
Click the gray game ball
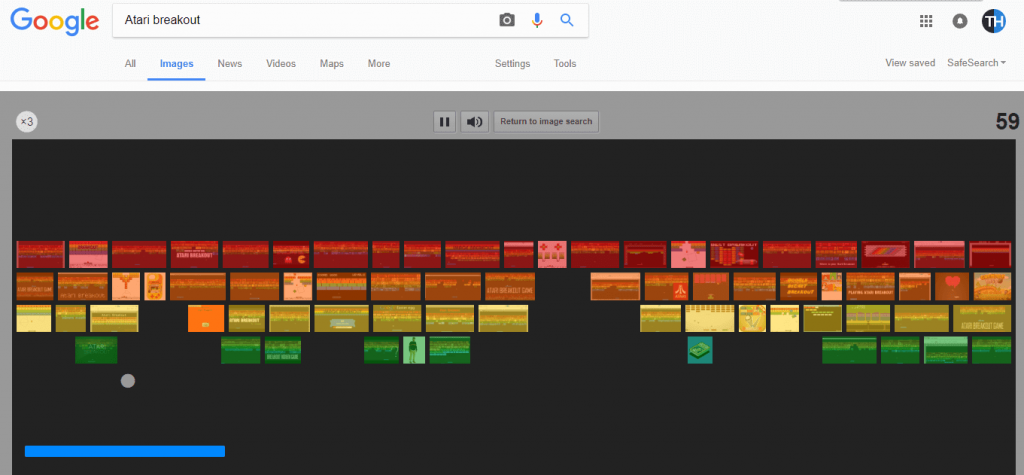[x=128, y=380]
